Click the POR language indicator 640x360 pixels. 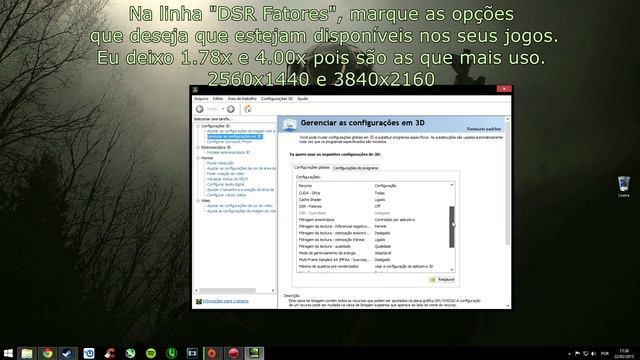point(604,353)
